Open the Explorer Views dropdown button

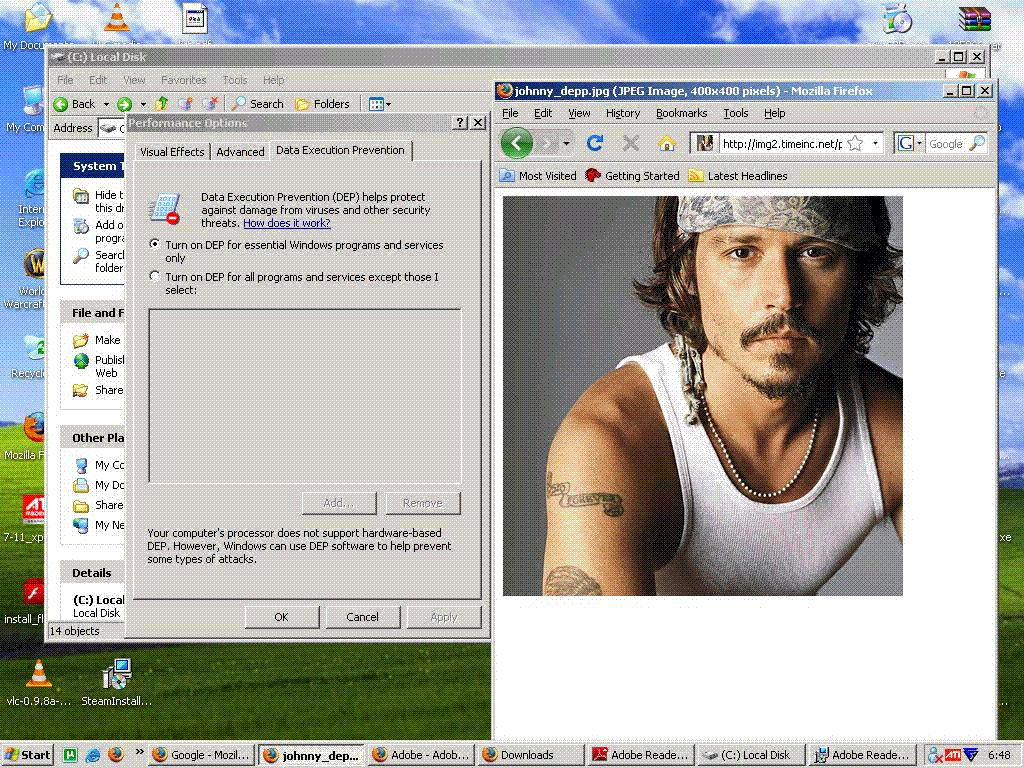click(x=380, y=104)
